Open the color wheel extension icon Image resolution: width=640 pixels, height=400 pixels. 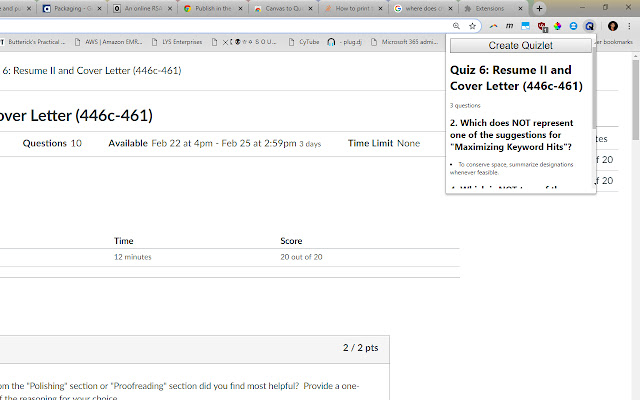(557, 26)
